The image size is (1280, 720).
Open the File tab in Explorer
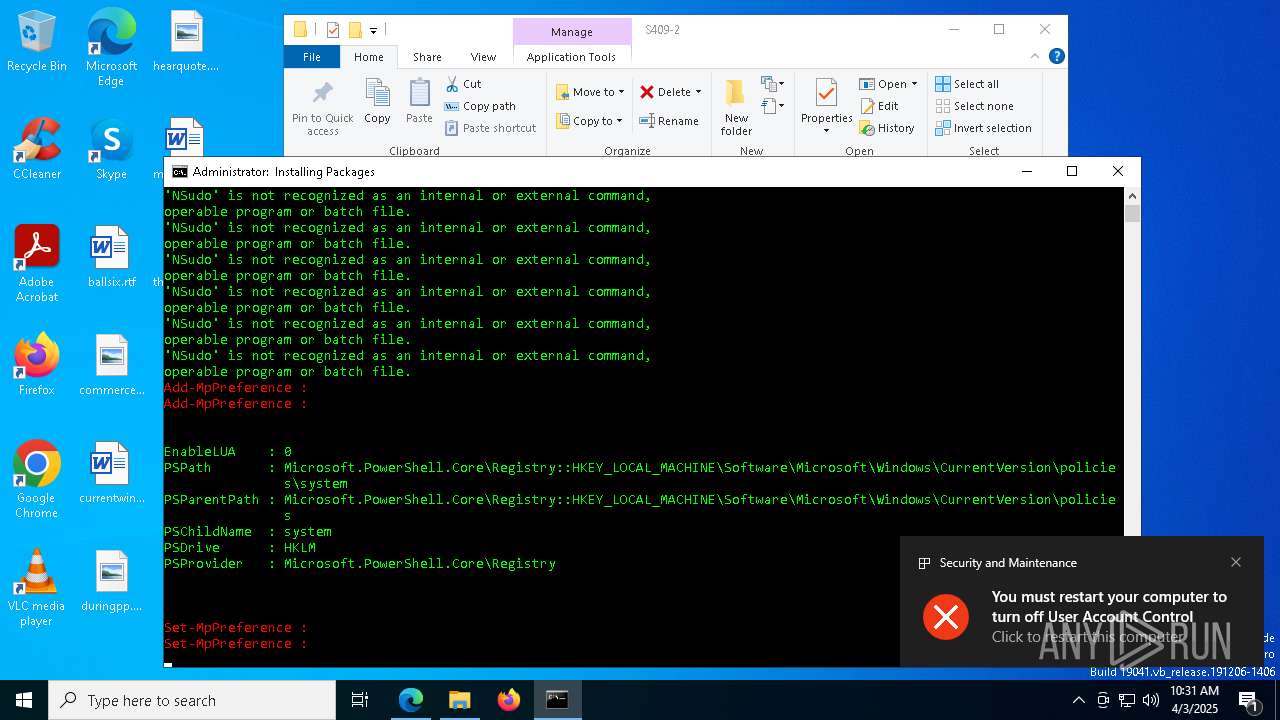pyautogui.click(x=312, y=57)
